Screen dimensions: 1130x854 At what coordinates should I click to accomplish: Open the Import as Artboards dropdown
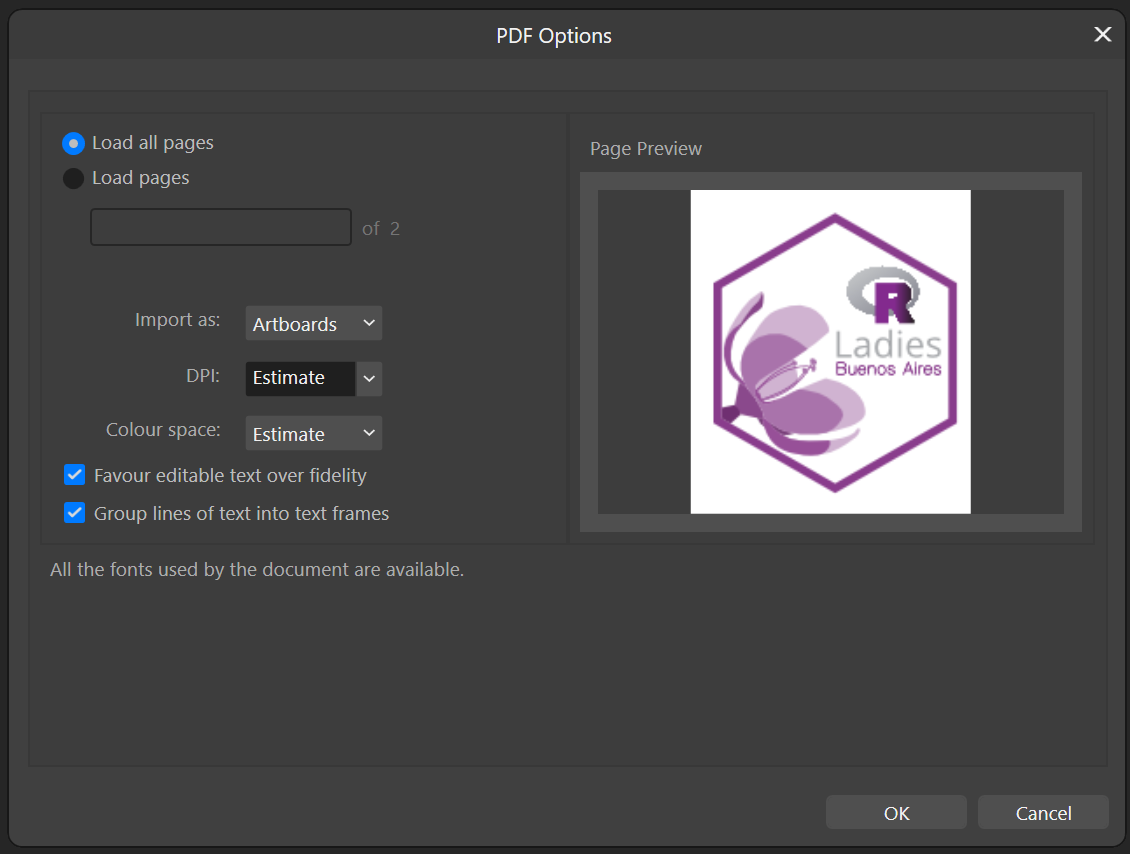pyautogui.click(x=313, y=324)
